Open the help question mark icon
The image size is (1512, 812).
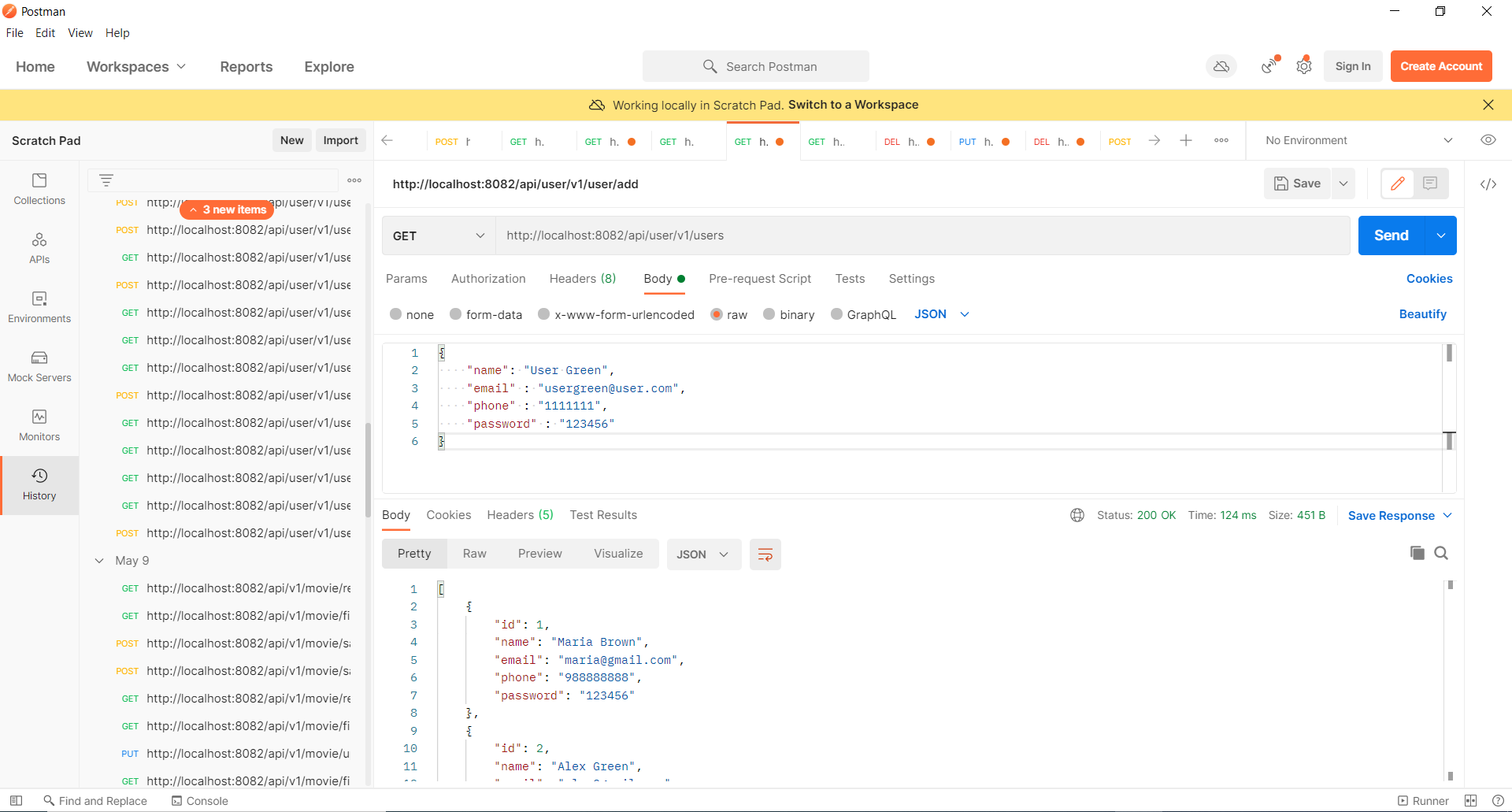point(1498,800)
